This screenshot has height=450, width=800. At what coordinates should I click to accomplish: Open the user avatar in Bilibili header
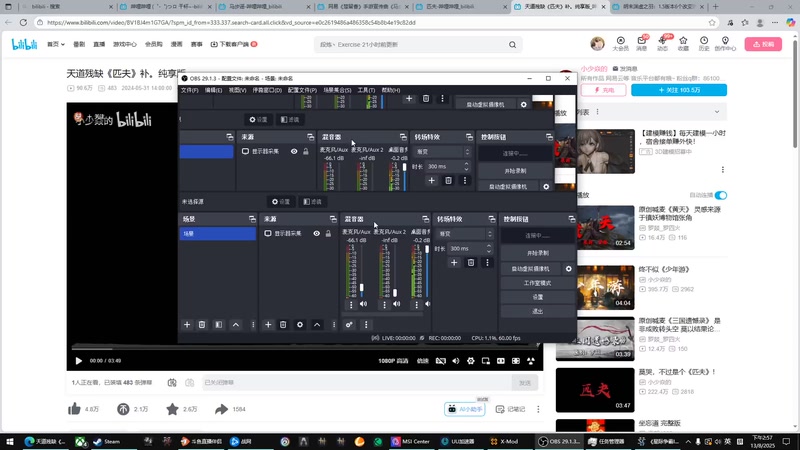[597, 44]
